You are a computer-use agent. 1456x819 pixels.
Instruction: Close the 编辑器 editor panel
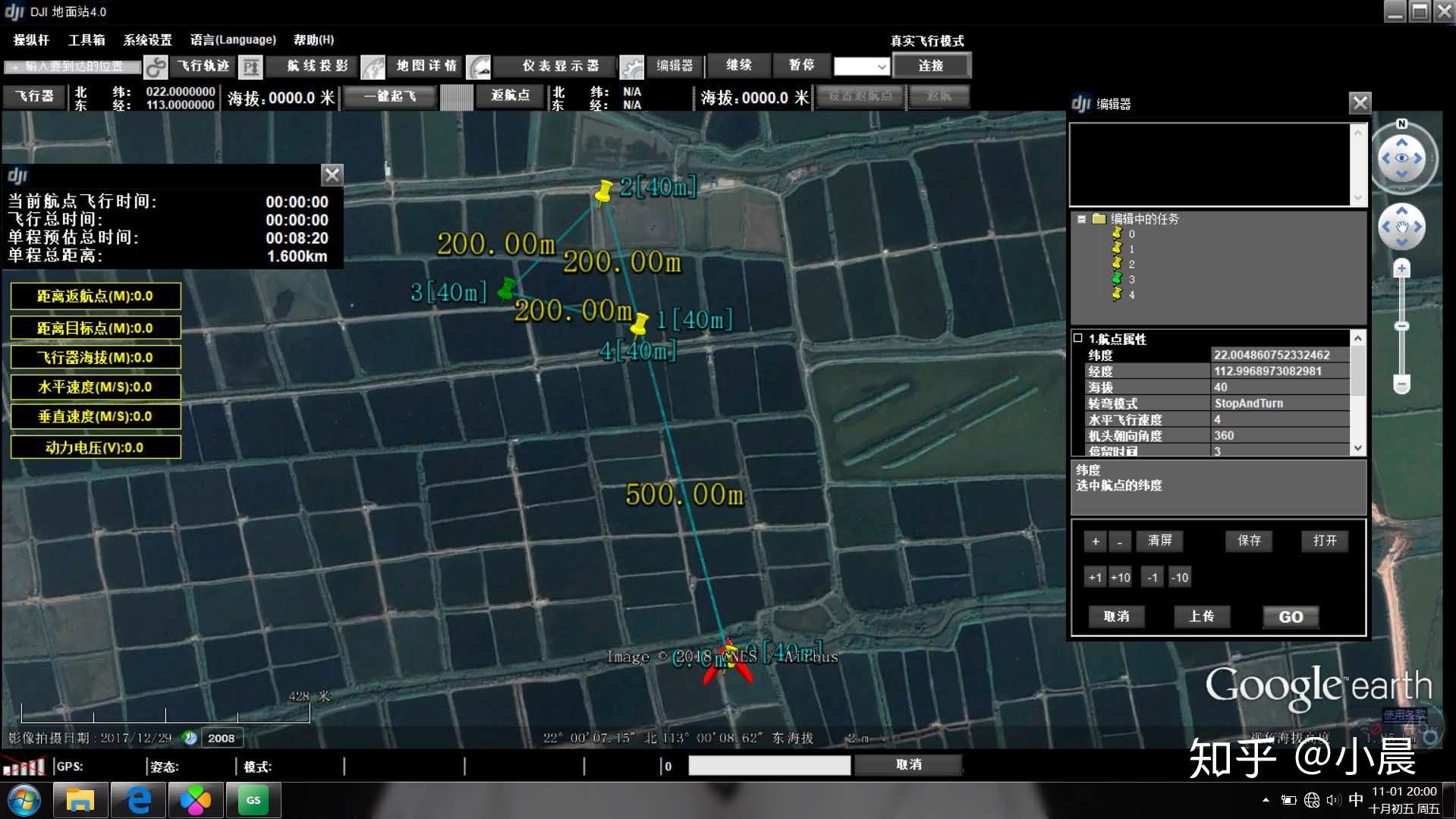(1360, 103)
